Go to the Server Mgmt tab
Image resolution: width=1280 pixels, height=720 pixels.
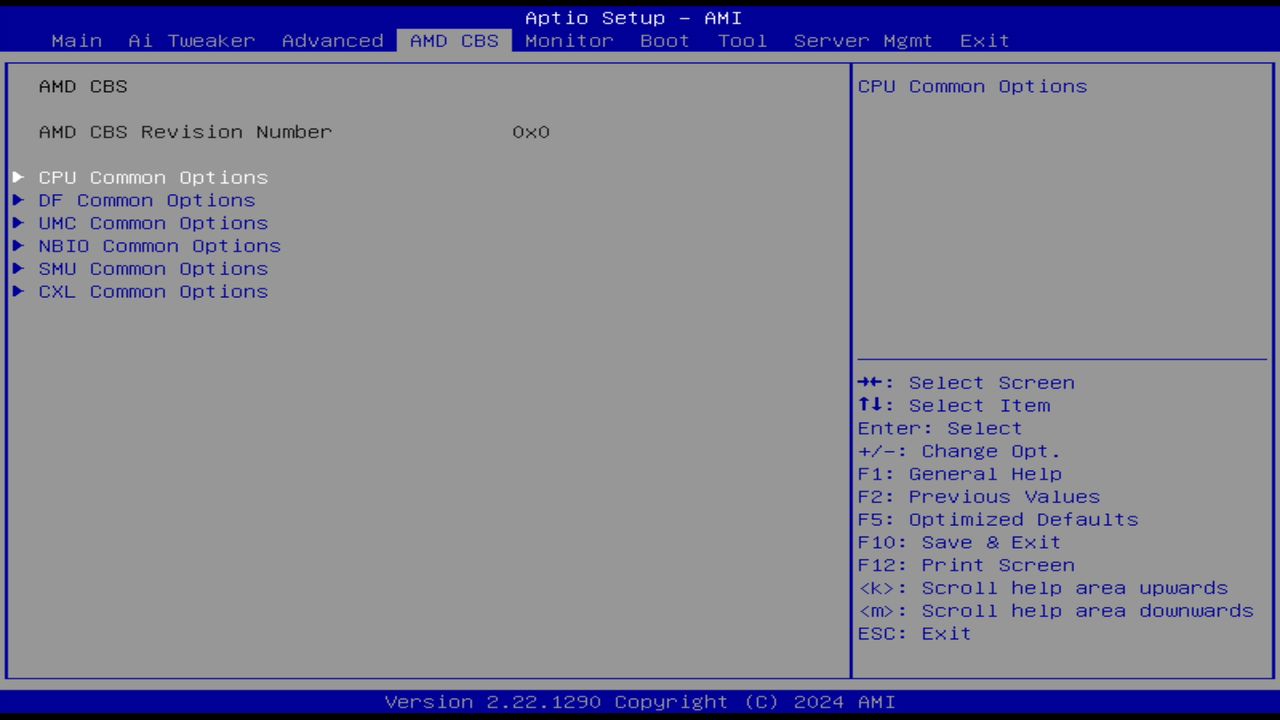tap(863, 41)
